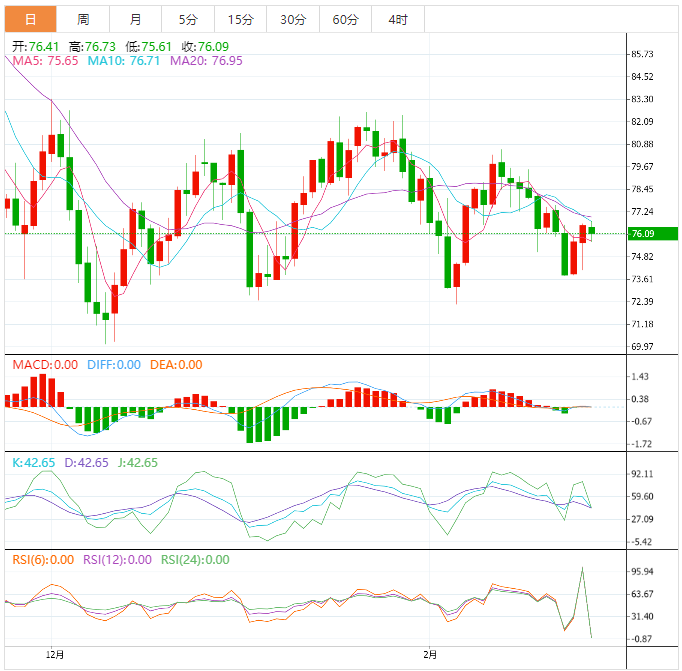682x671 pixels.
Task: Click the 2月 date marker on the time axis
Action: click(x=431, y=655)
